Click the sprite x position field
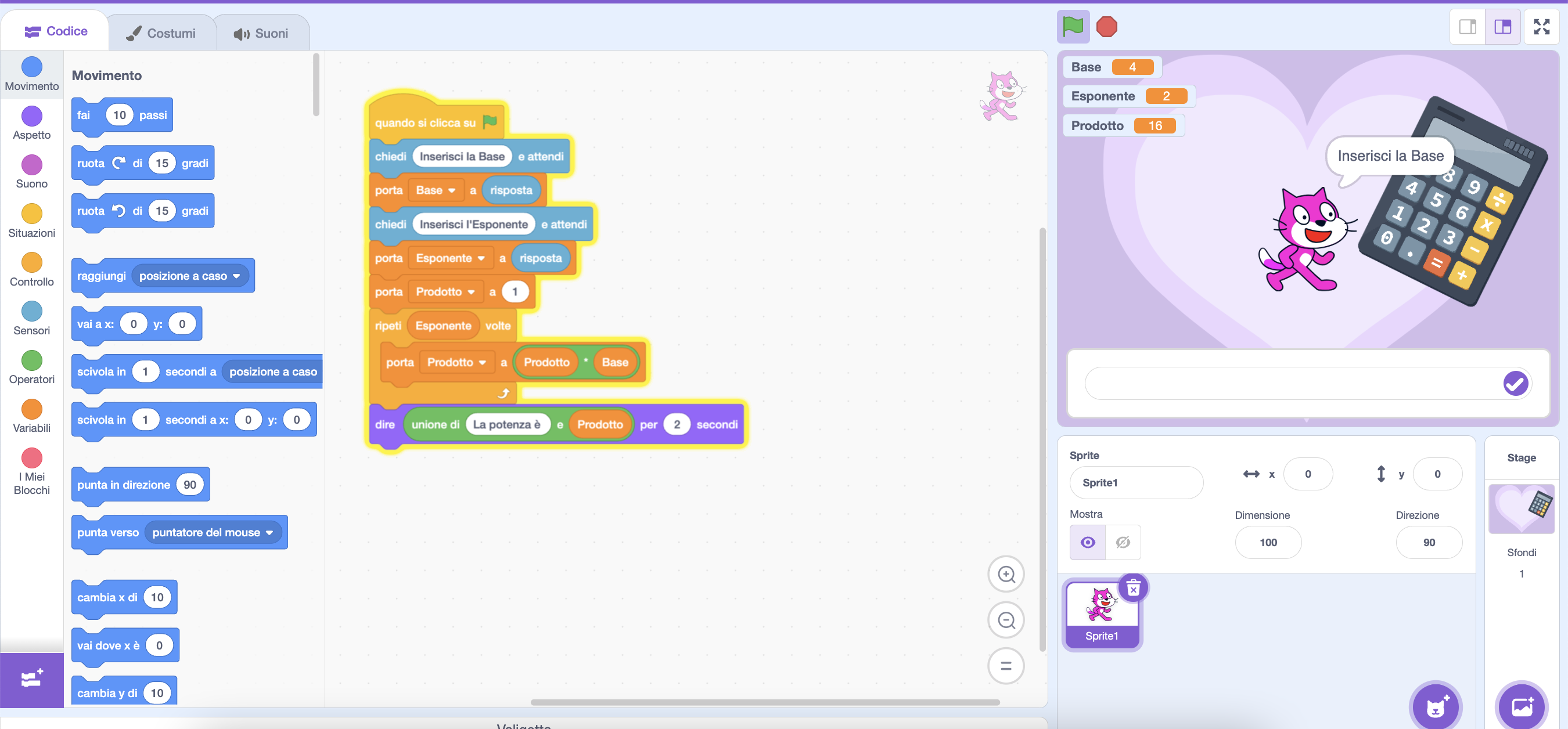 [x=1307, y=474]
